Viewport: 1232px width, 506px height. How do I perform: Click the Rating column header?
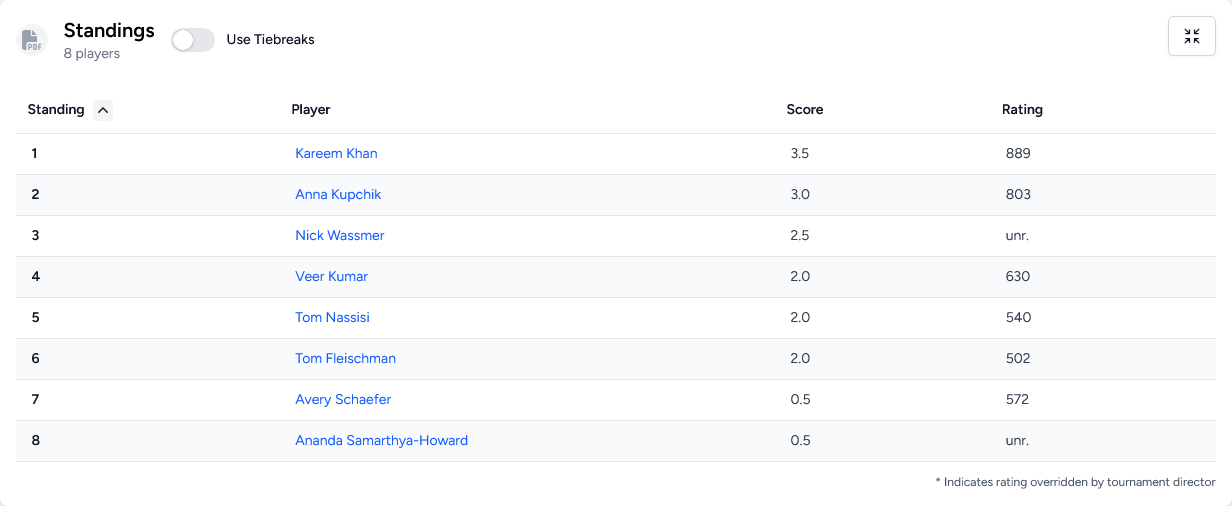point(1022,109)
